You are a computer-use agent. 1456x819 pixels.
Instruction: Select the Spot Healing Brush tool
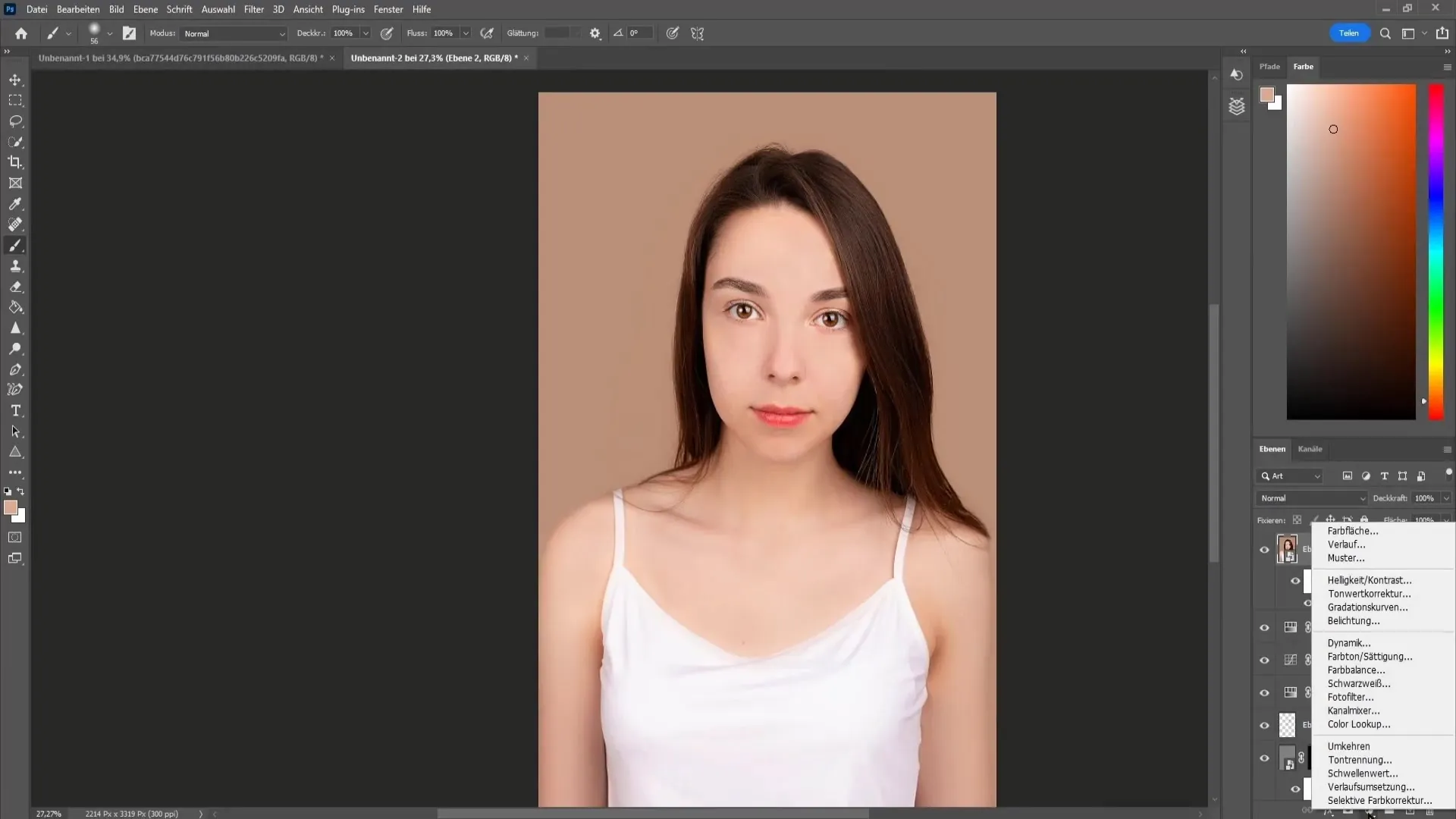[x=15, y=224]
